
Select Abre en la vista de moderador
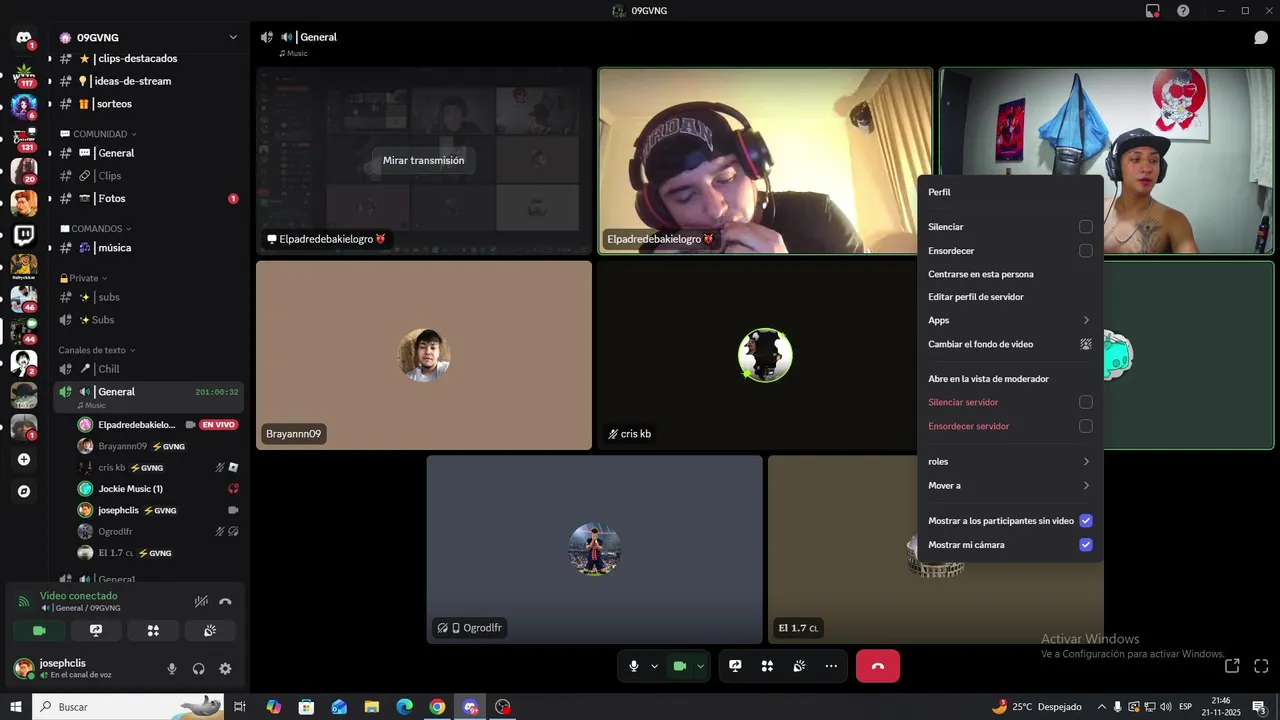click(1010, 379)
